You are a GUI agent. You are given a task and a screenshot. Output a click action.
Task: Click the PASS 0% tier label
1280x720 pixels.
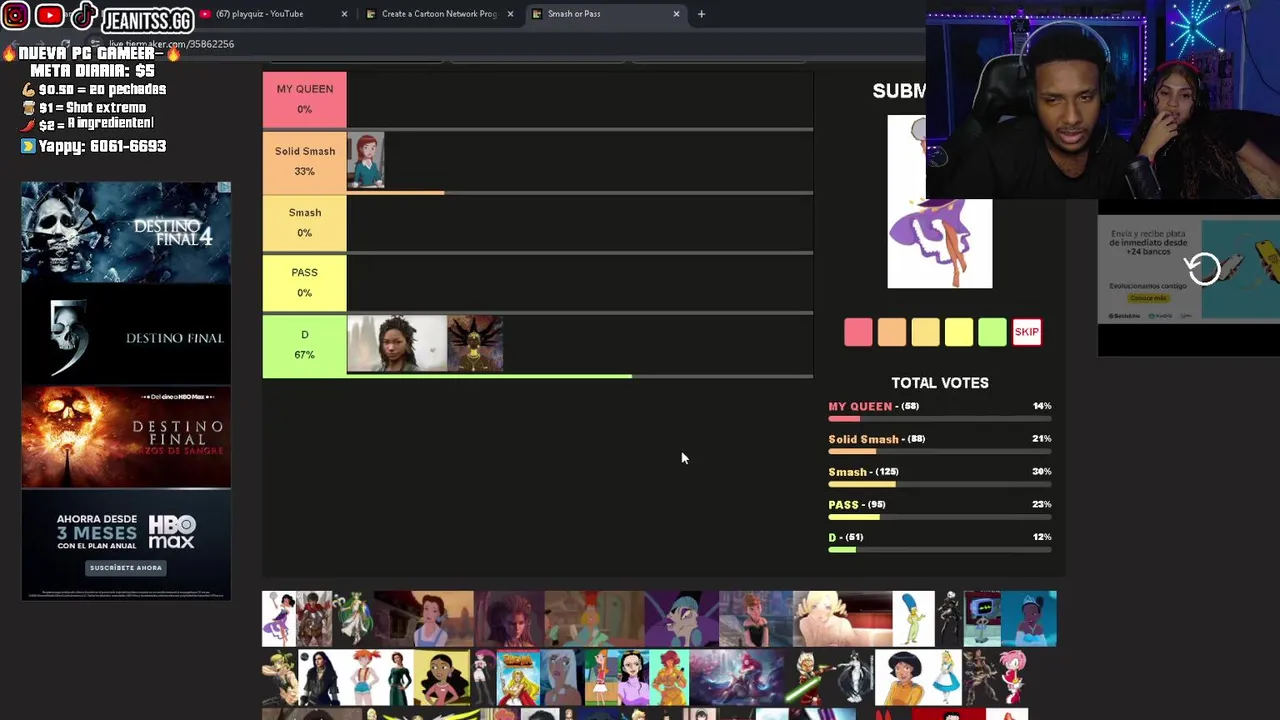click(x=305, y=282)
